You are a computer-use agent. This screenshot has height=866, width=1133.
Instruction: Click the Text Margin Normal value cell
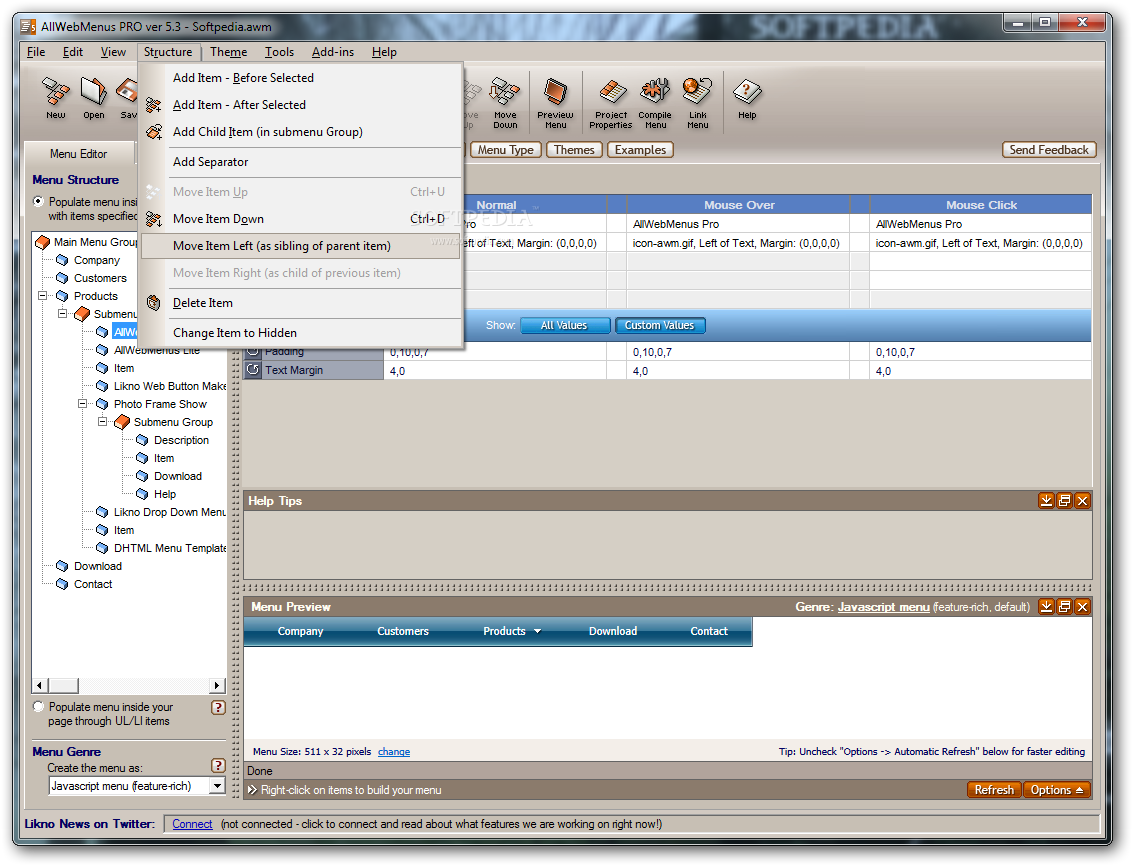495,370
